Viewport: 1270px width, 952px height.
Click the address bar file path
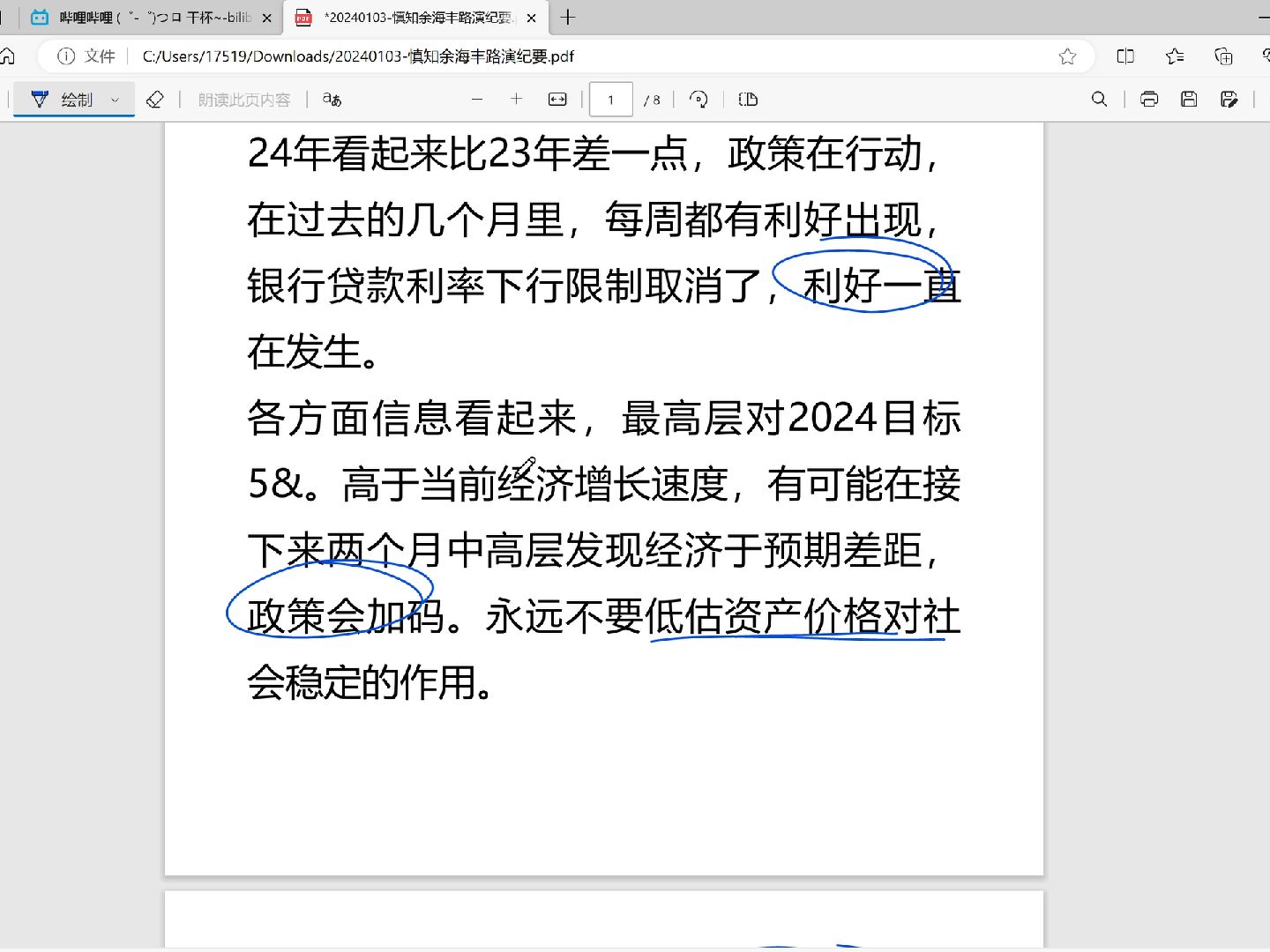[x=358, y=56]
